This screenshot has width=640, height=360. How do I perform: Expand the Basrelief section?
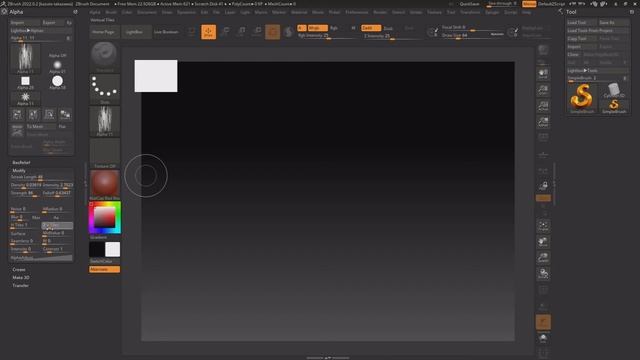21,162
